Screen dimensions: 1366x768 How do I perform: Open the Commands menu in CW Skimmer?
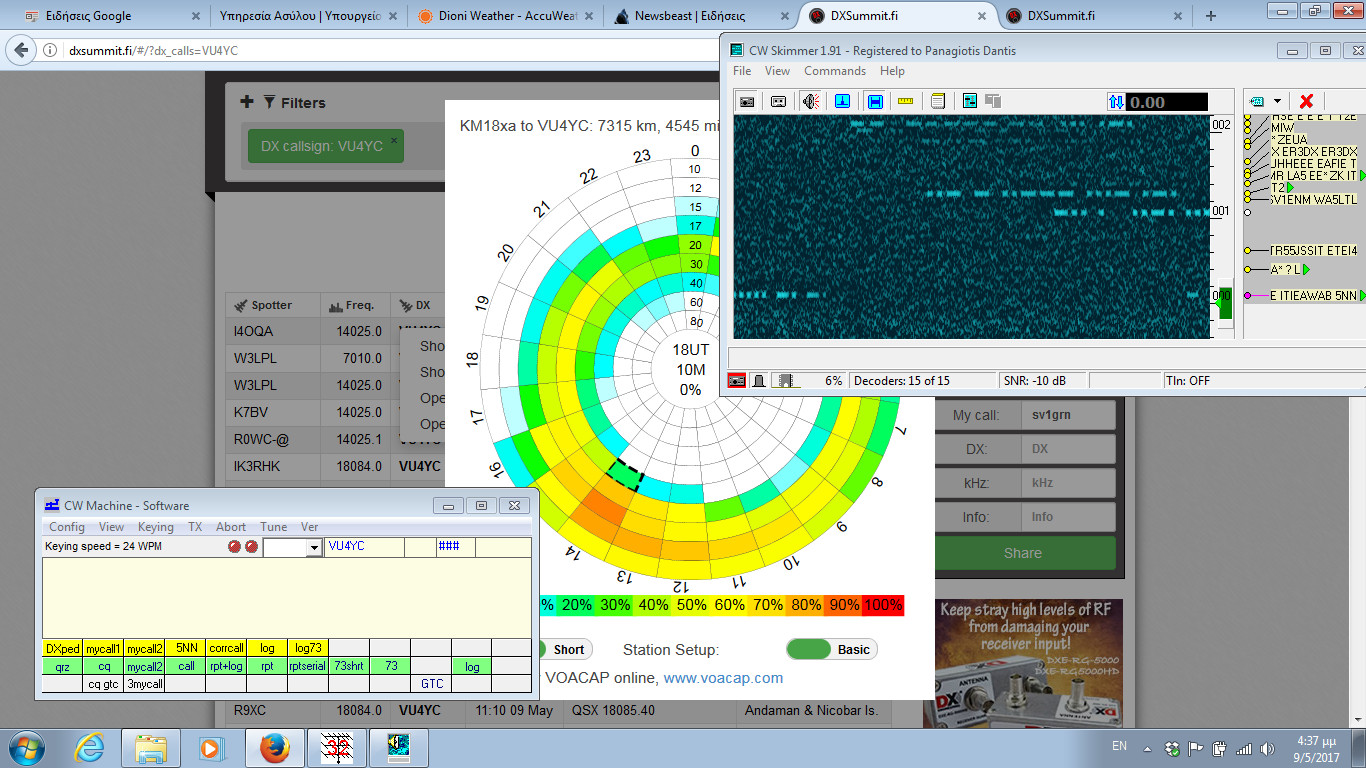click(x=835, y=71)
